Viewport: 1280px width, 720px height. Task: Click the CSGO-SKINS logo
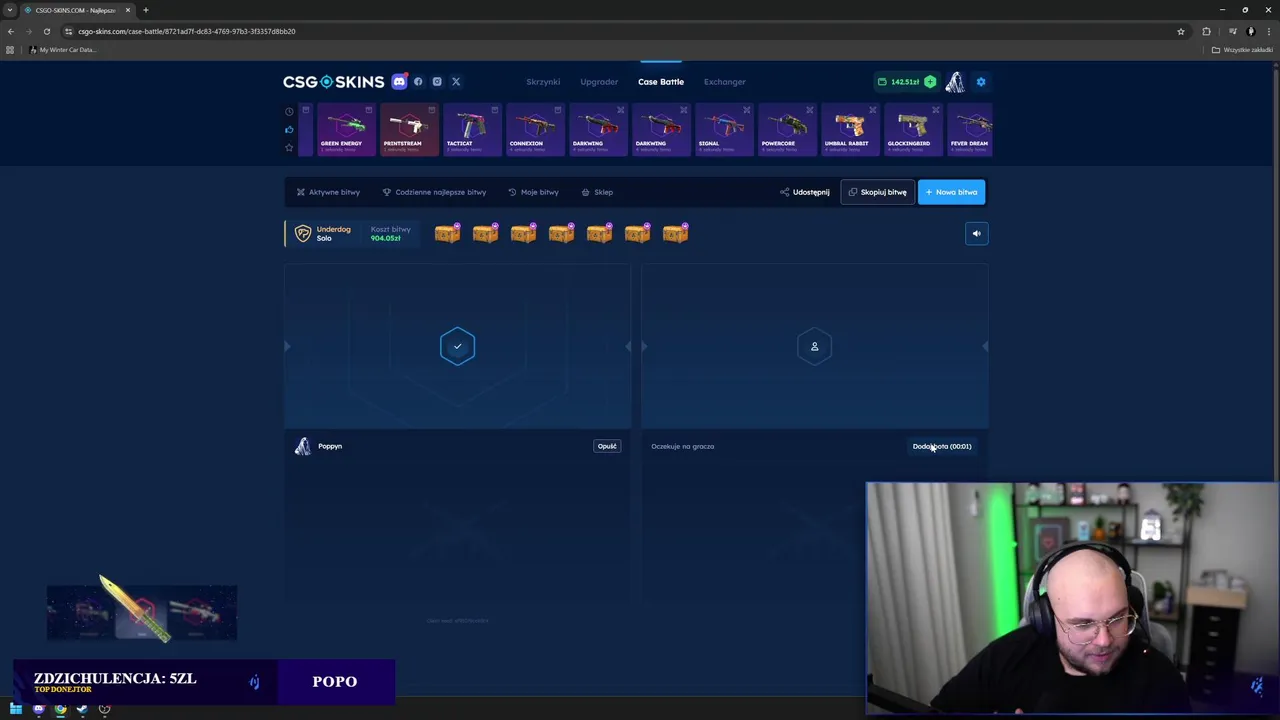click(x=333, y=82)
